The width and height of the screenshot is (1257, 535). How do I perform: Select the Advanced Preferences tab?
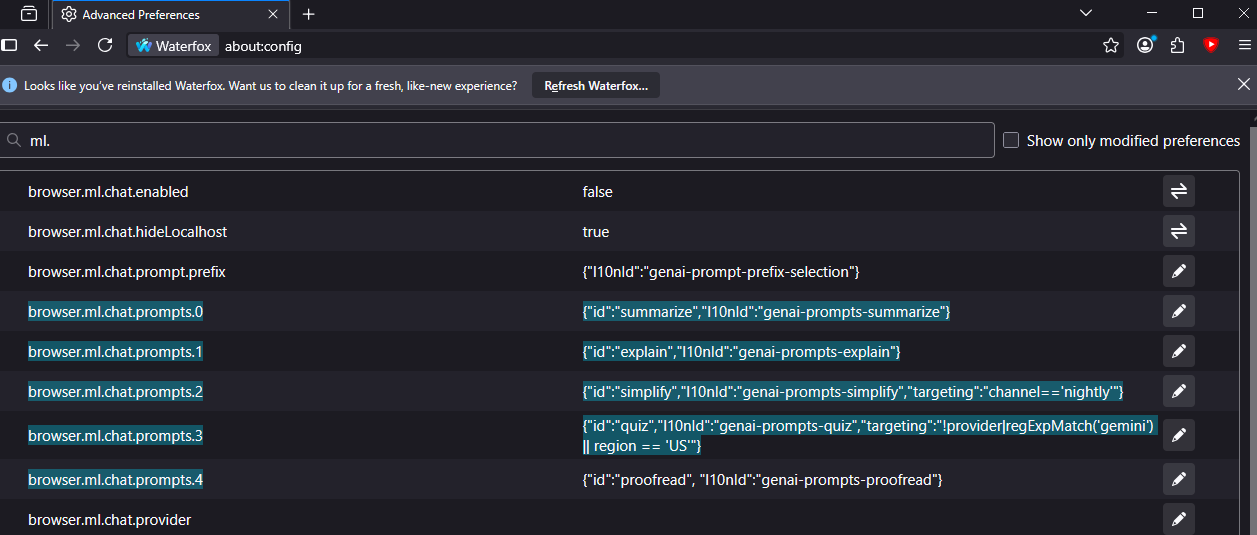point(160,14)
